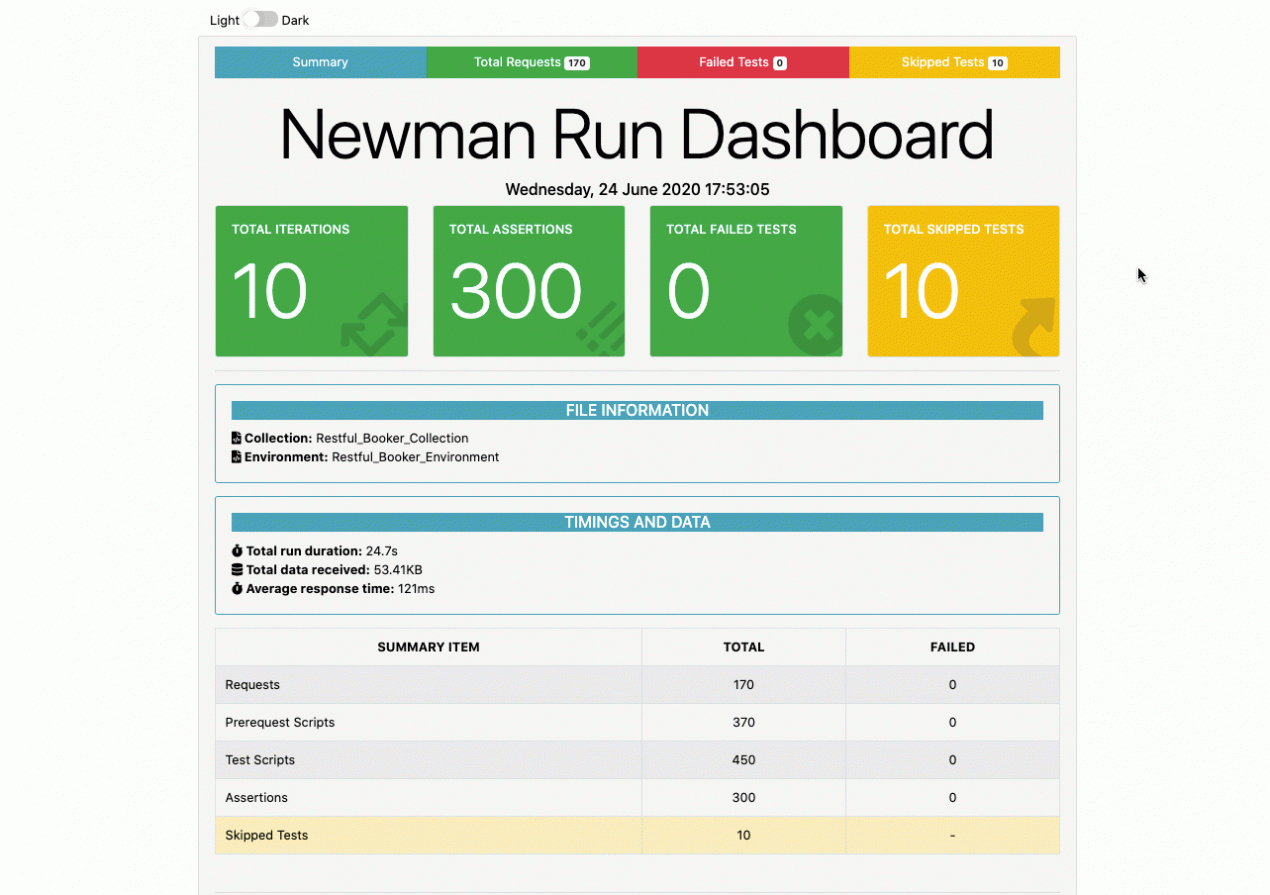Click the 10 total in Skipped Tests row
Screen dimensions: 1270x895
[x=743, y=835]
